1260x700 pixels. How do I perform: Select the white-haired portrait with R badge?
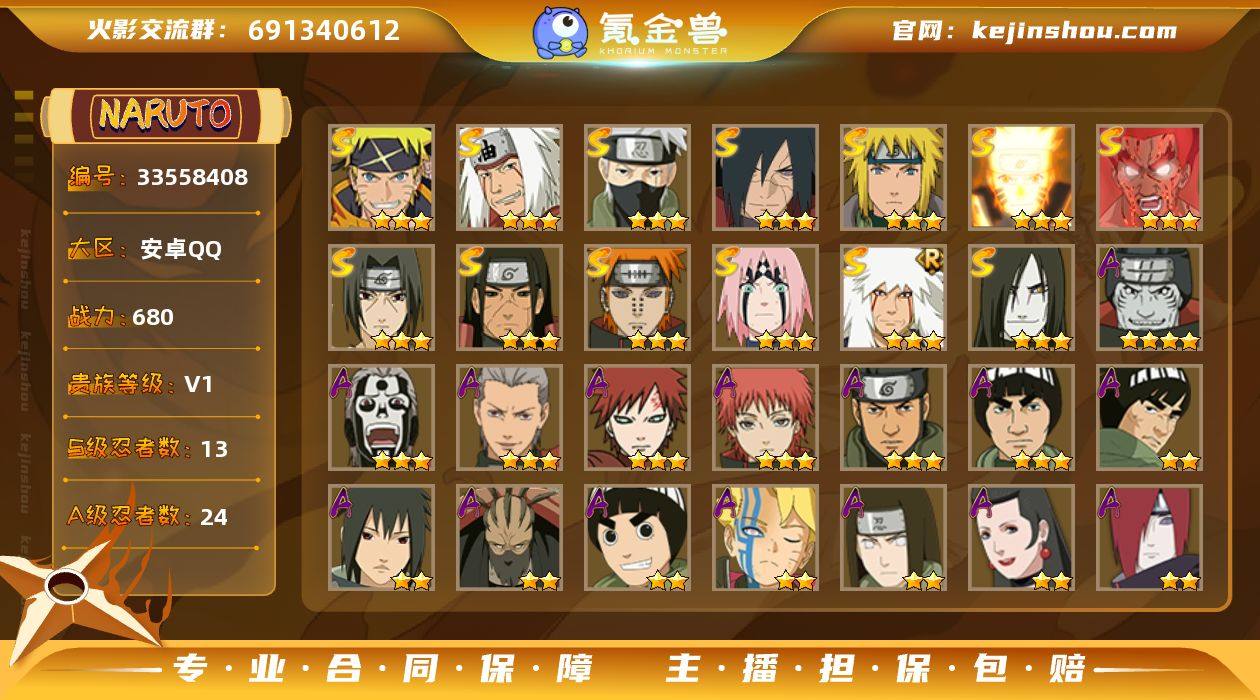893,298
